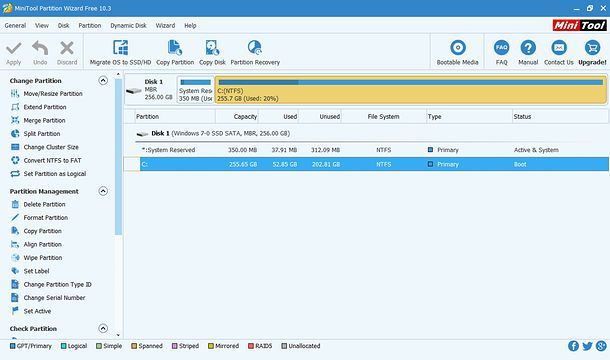Choose Change Cluster Size action

point(45,147)
